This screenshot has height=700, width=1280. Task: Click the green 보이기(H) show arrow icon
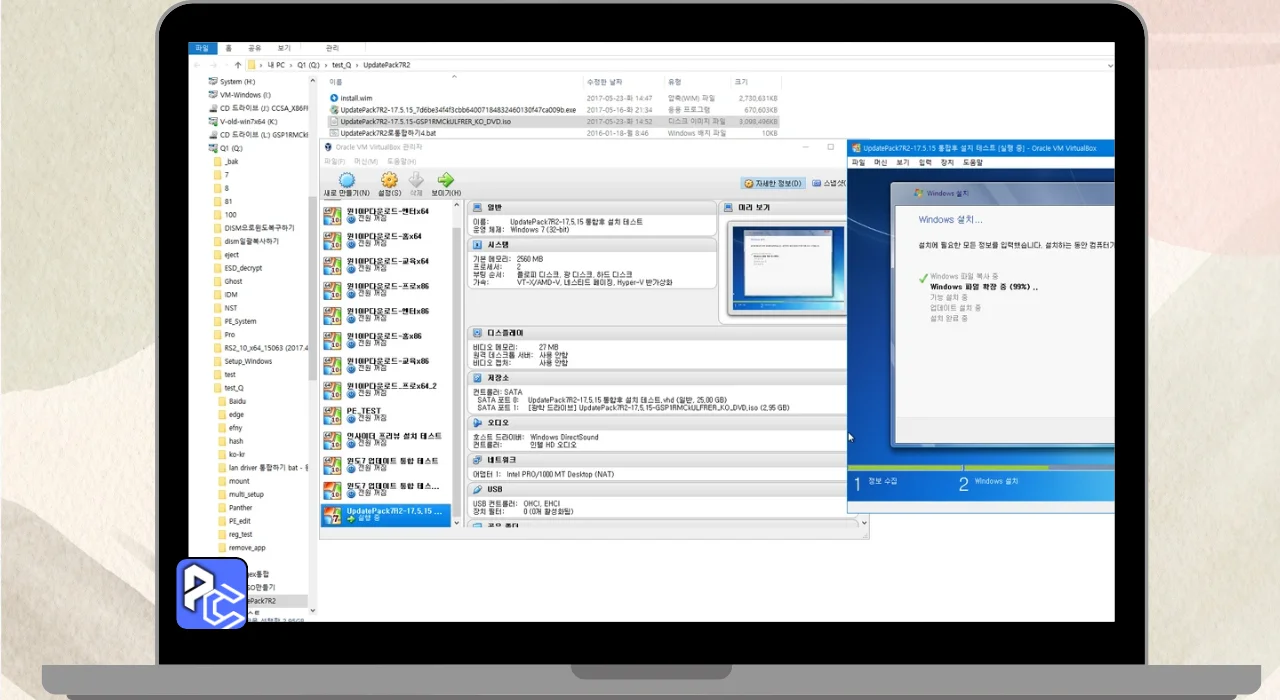click(446, 181)
